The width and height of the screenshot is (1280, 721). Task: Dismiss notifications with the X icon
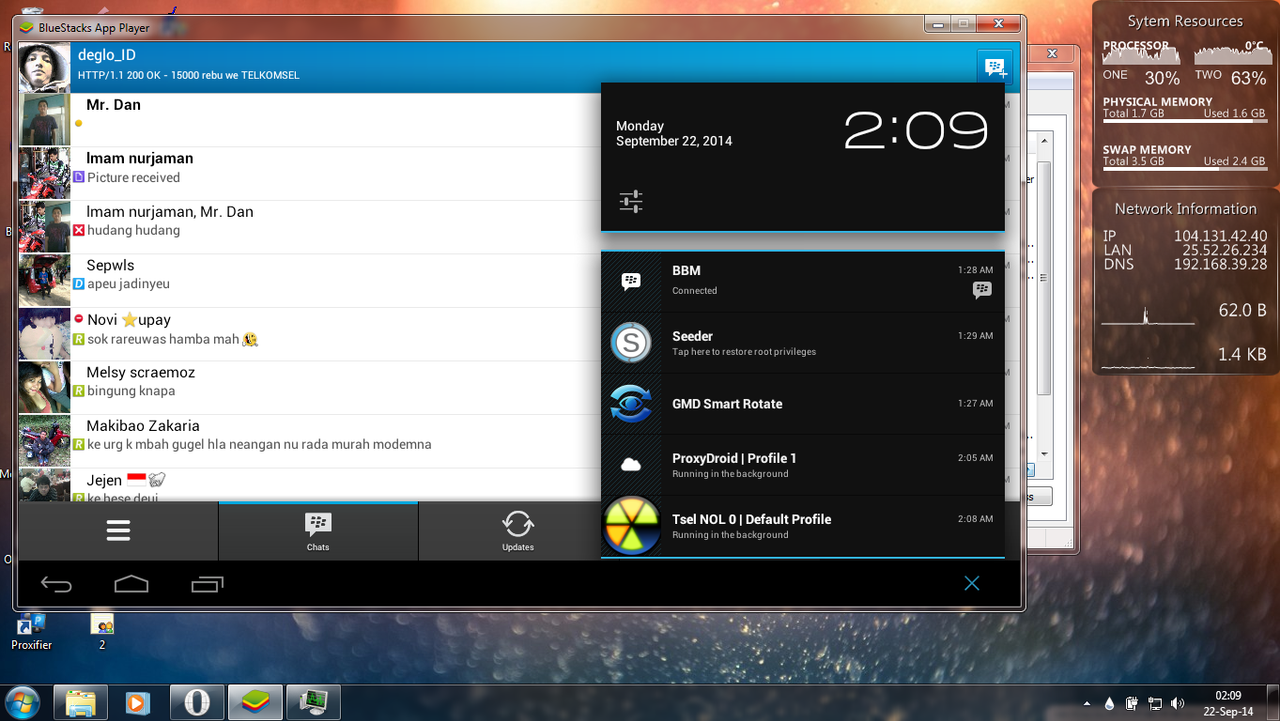pyautogui.click(x=972, y=583)
